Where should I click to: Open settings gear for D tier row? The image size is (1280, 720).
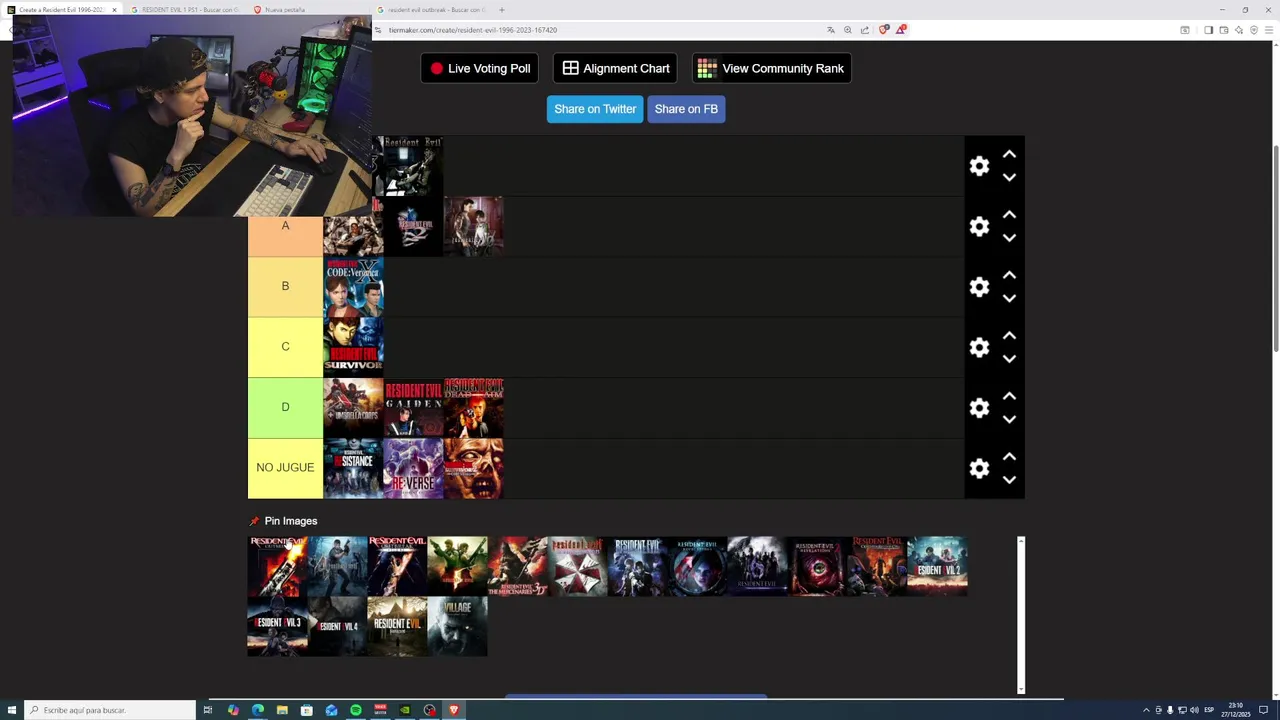tap(979, 408)
